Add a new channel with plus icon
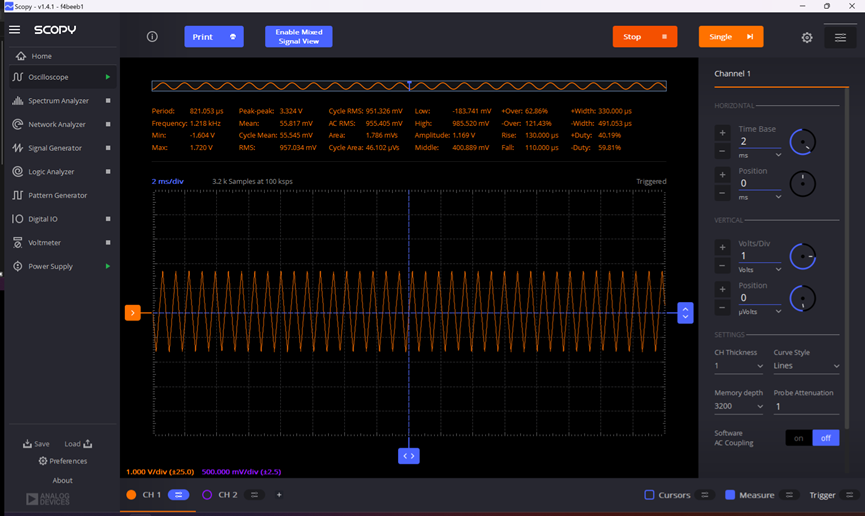 [279, 495]
